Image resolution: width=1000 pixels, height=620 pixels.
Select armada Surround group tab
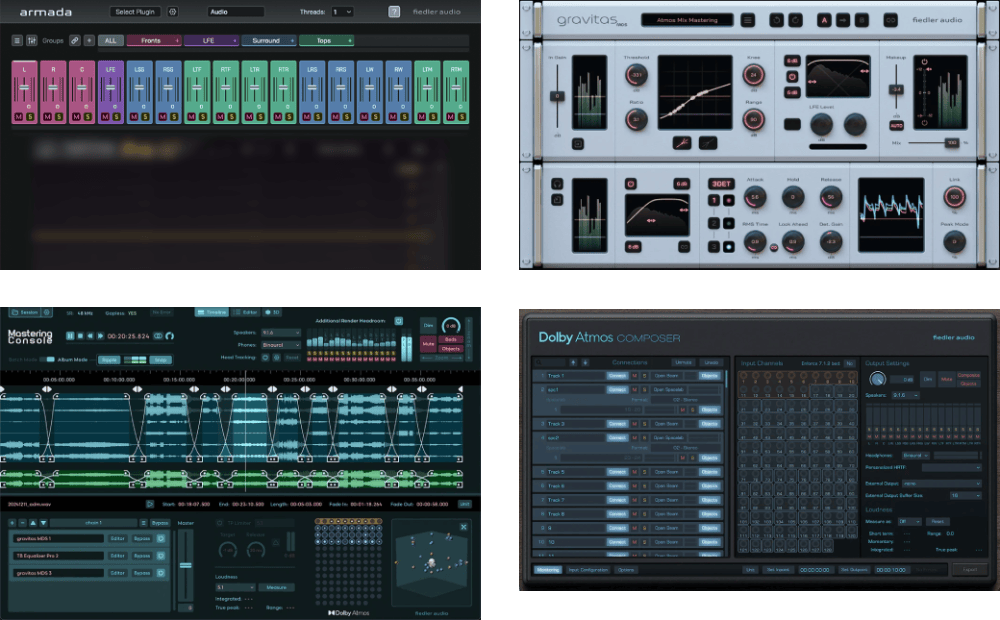tap(269, 40)
